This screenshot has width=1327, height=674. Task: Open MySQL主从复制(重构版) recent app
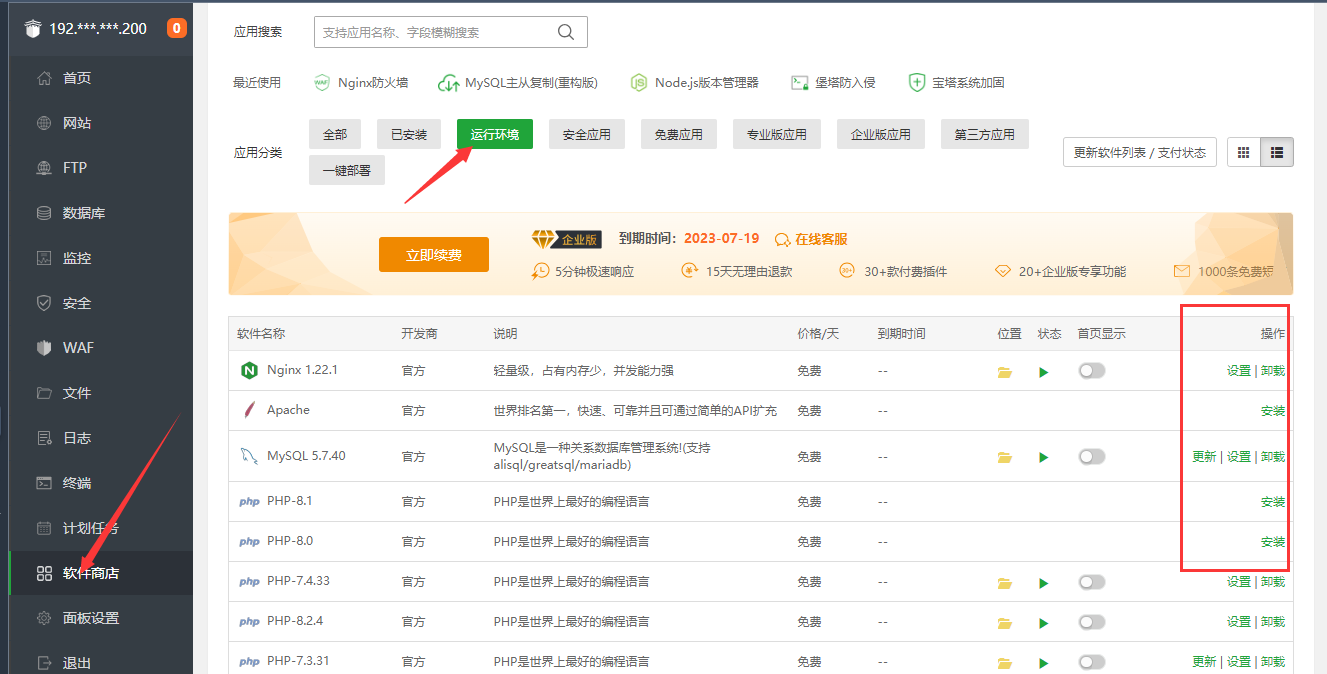point(518,82)
